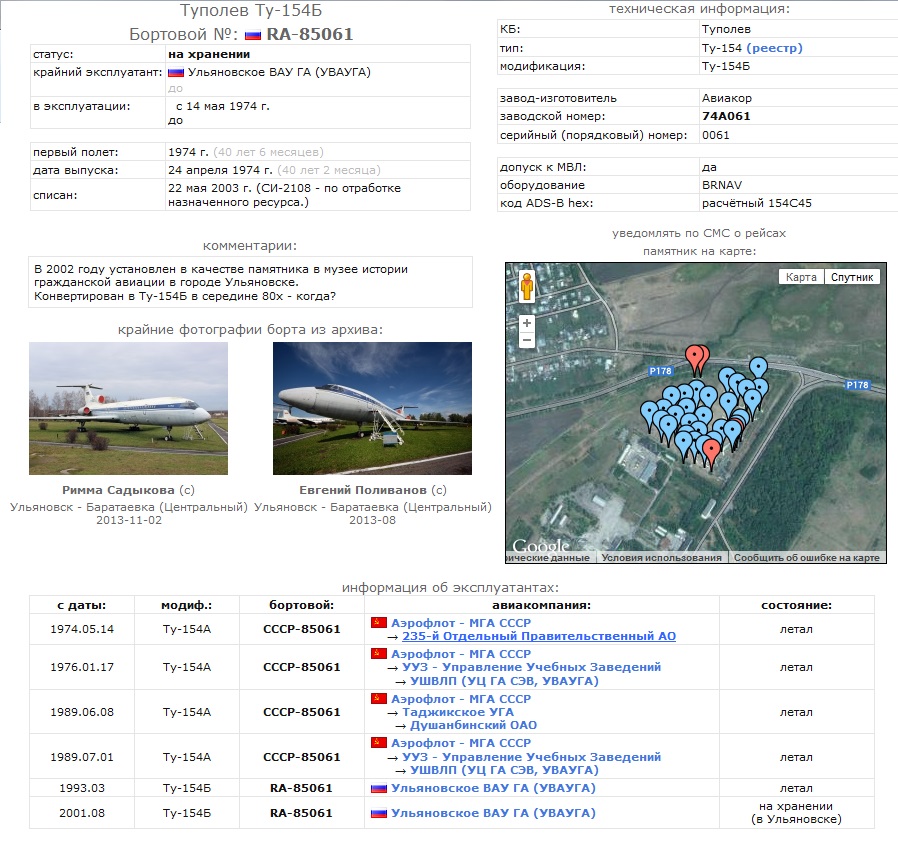Click the Street View pegman on the map
The height and width of the screenshot is (842, 898).
point(526,287)
